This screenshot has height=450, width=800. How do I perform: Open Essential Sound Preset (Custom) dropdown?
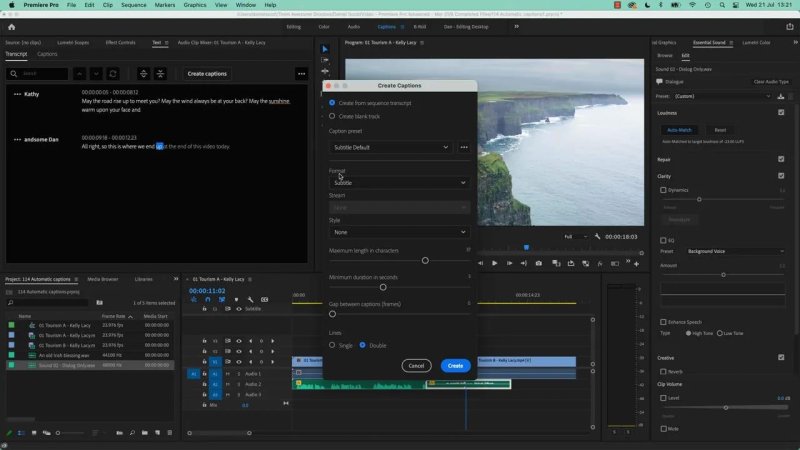pos(722,96)
